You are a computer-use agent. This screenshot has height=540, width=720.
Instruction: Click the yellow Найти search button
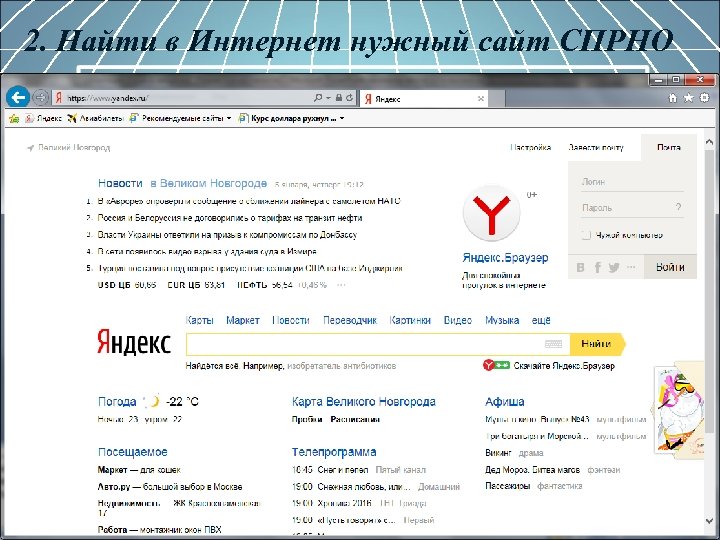(597, 344)
